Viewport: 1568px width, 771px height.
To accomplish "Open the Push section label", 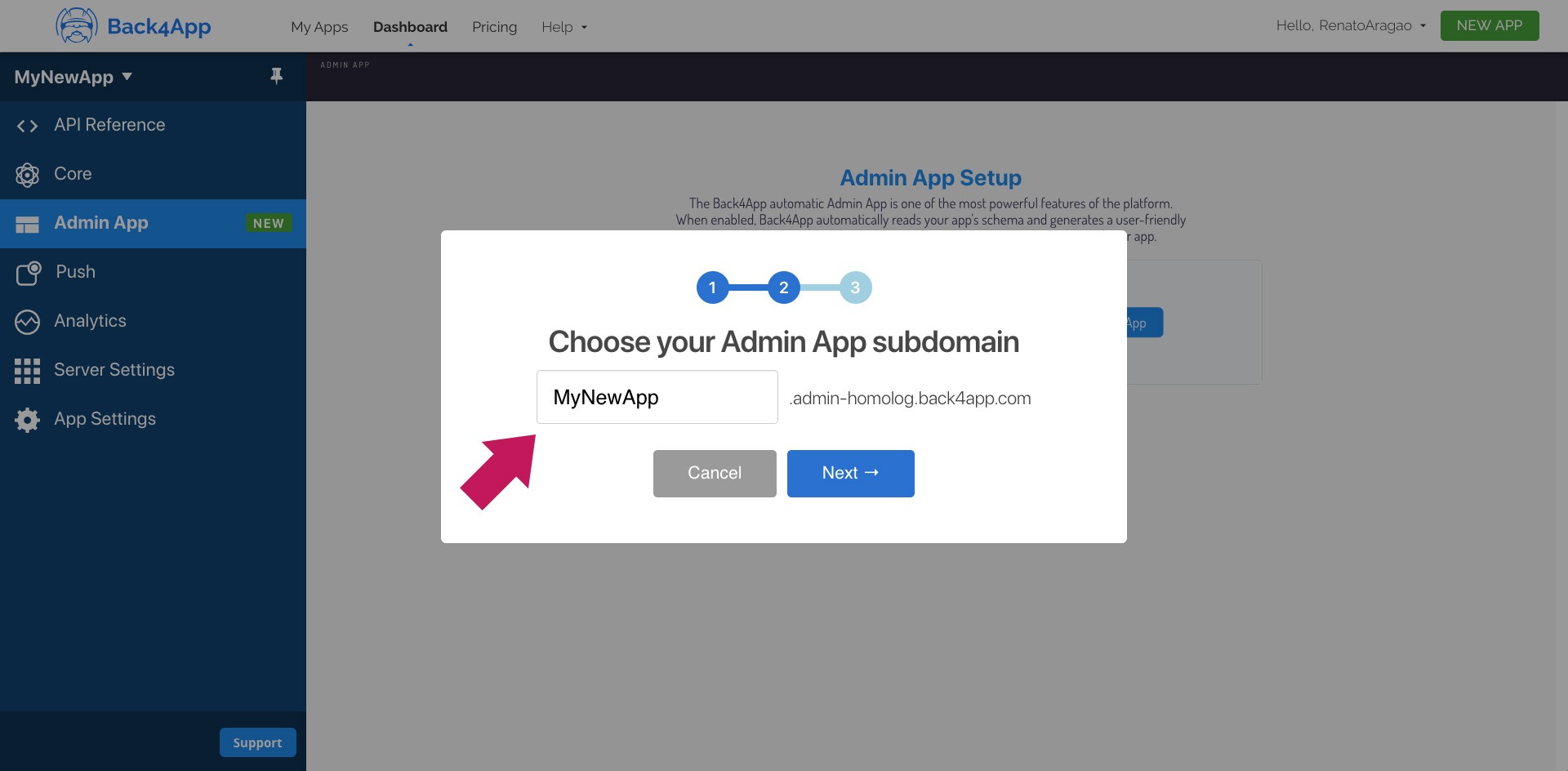I will (76, 272).
